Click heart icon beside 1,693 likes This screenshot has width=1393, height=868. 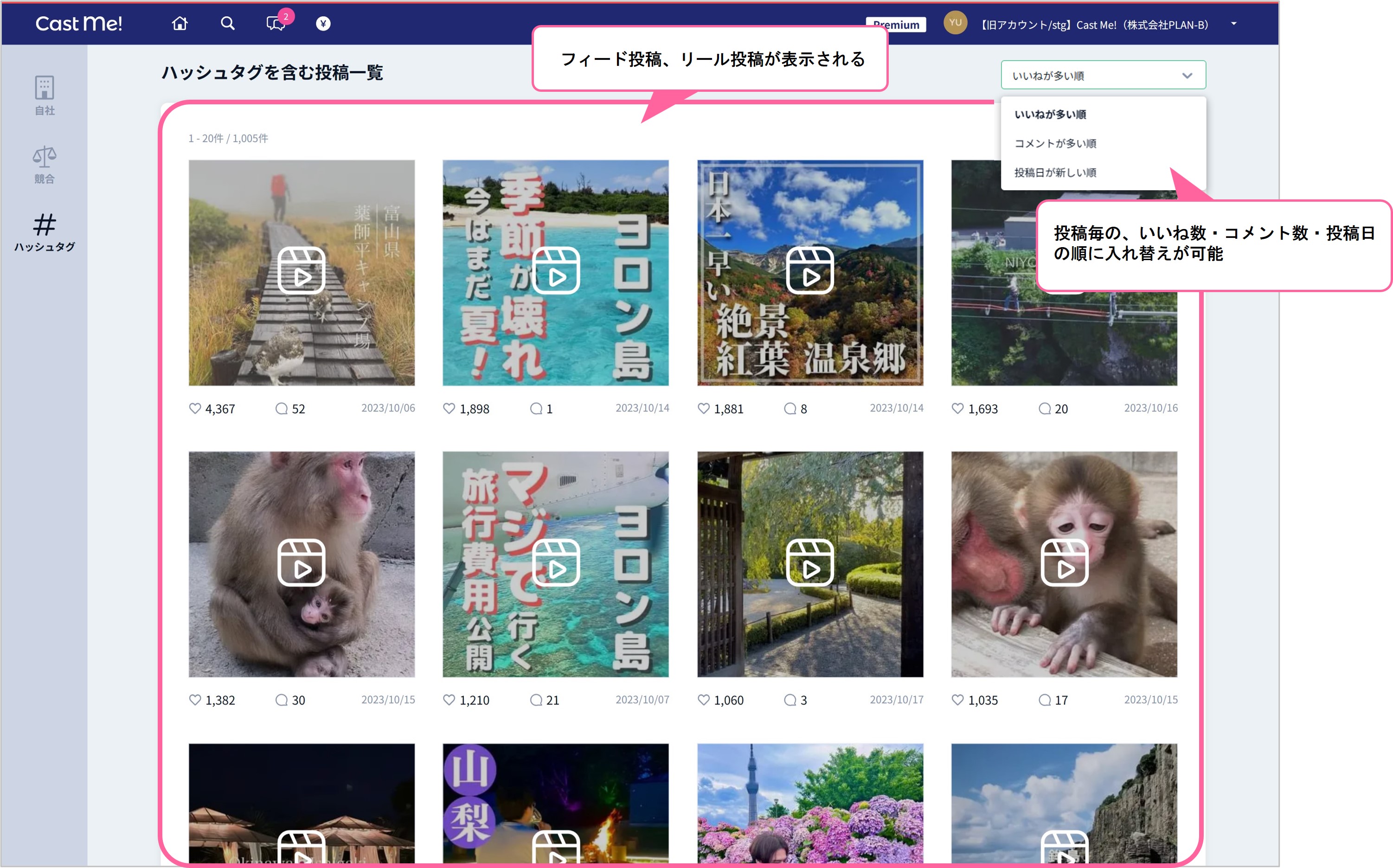(958, 409)
